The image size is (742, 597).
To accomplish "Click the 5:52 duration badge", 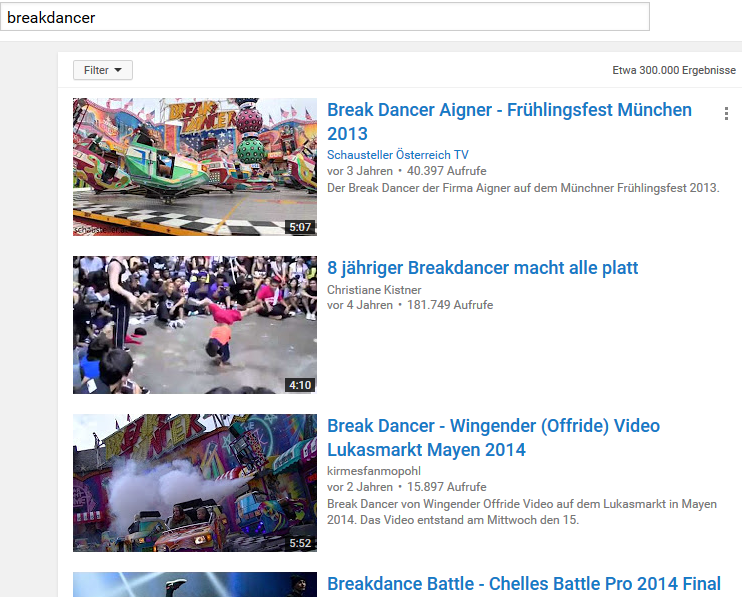I will [300, 543].
